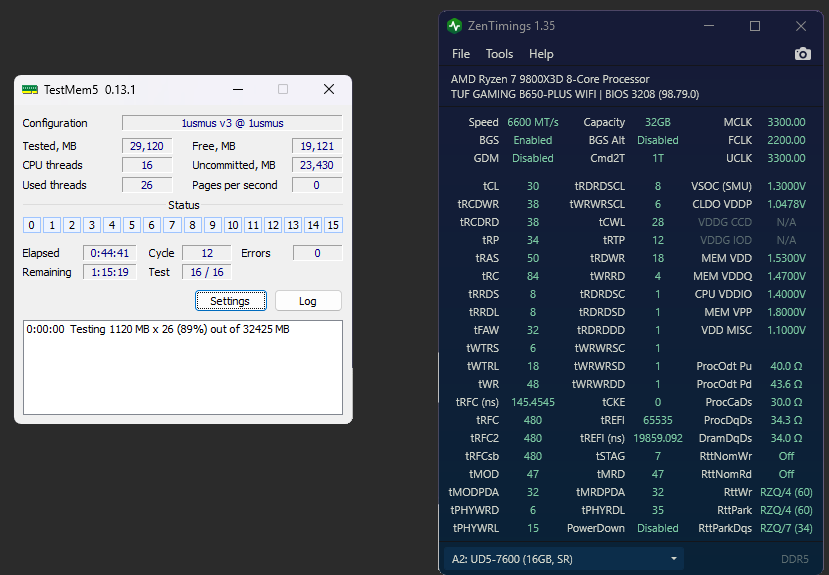The width and height of the screenshot is (829, 575).
Task: Click the tRFC (ns) value 145.4545
Action: coord(532,402)
